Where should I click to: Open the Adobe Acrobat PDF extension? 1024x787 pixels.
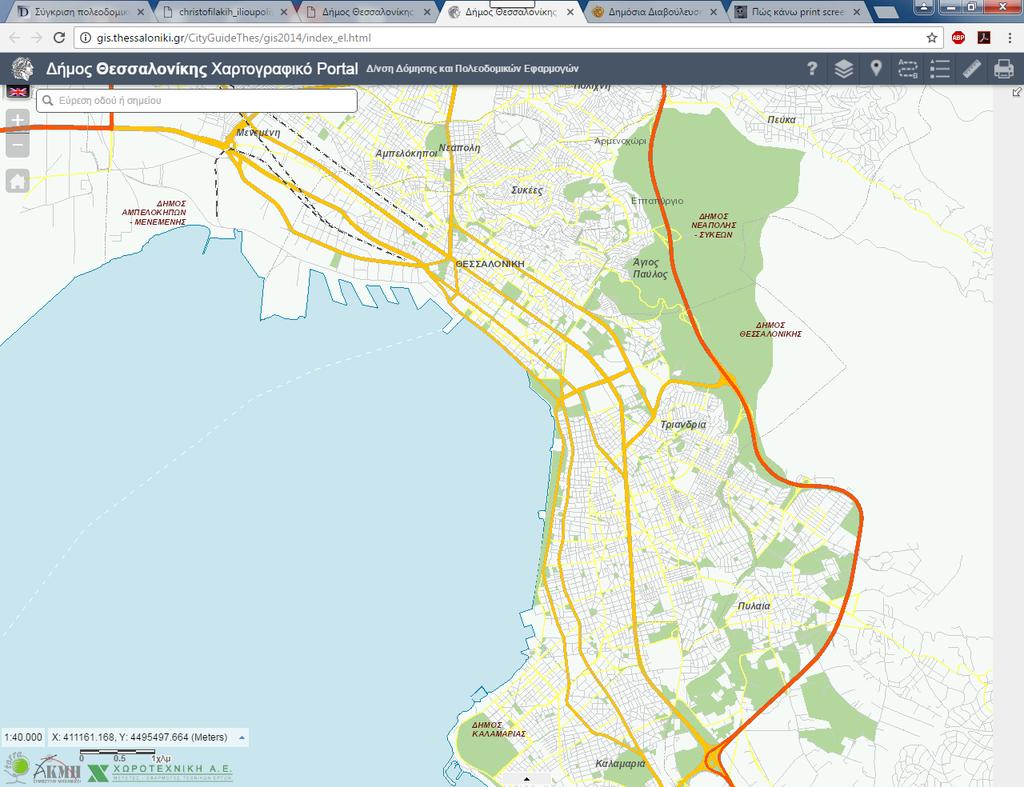[984, 38]
